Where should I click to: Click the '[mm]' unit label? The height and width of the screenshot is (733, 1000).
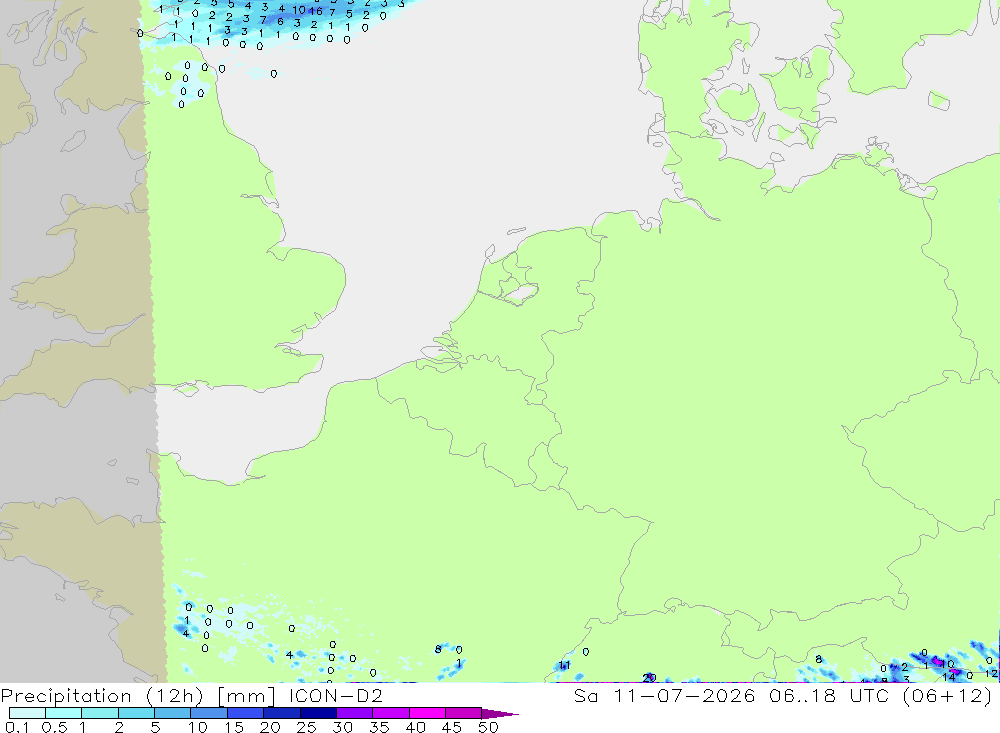[x=246, y=696]
